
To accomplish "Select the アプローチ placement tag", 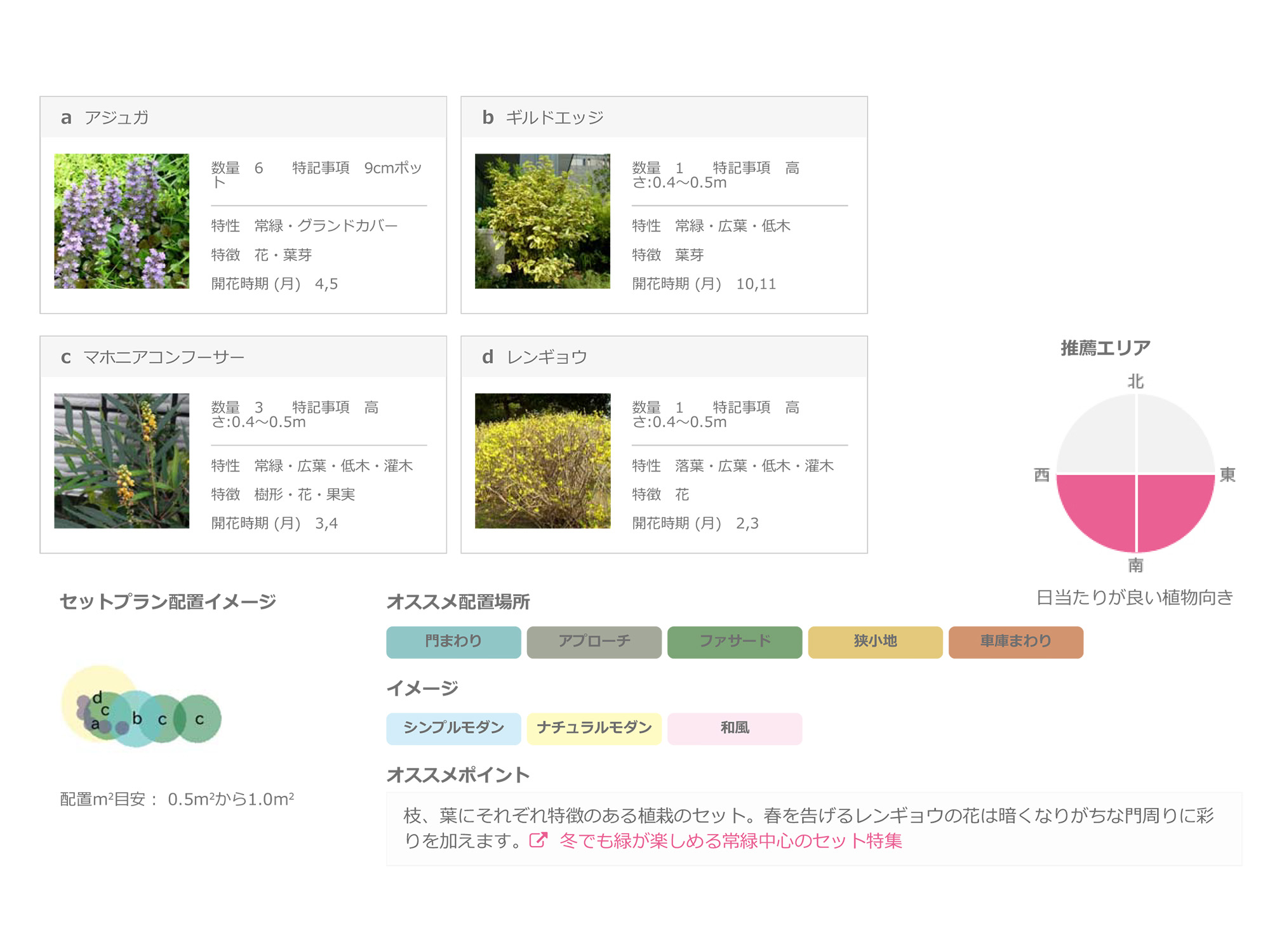I will [x=594, y=642].
